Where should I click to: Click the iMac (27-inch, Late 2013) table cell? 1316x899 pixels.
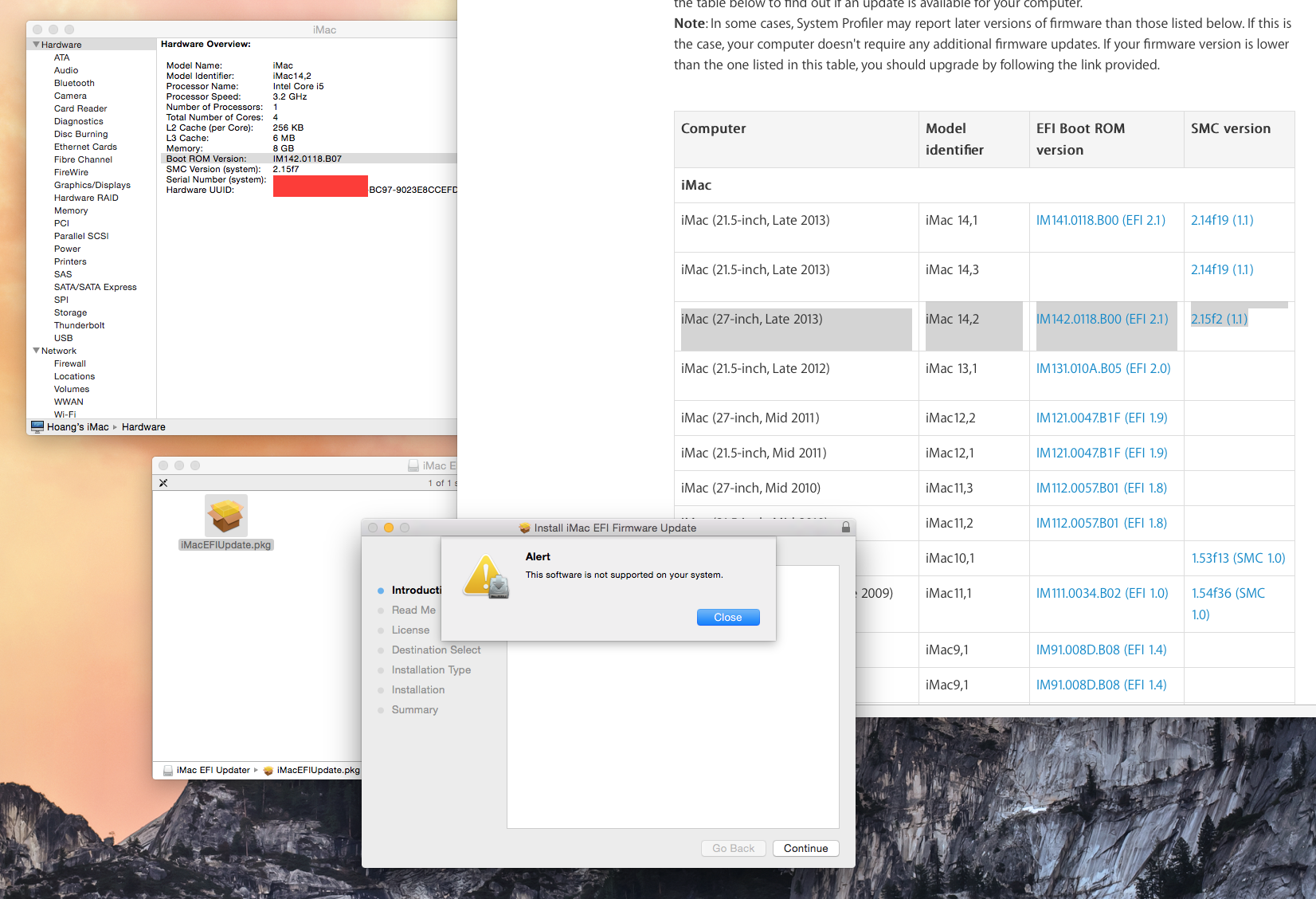tap(797, 326)
